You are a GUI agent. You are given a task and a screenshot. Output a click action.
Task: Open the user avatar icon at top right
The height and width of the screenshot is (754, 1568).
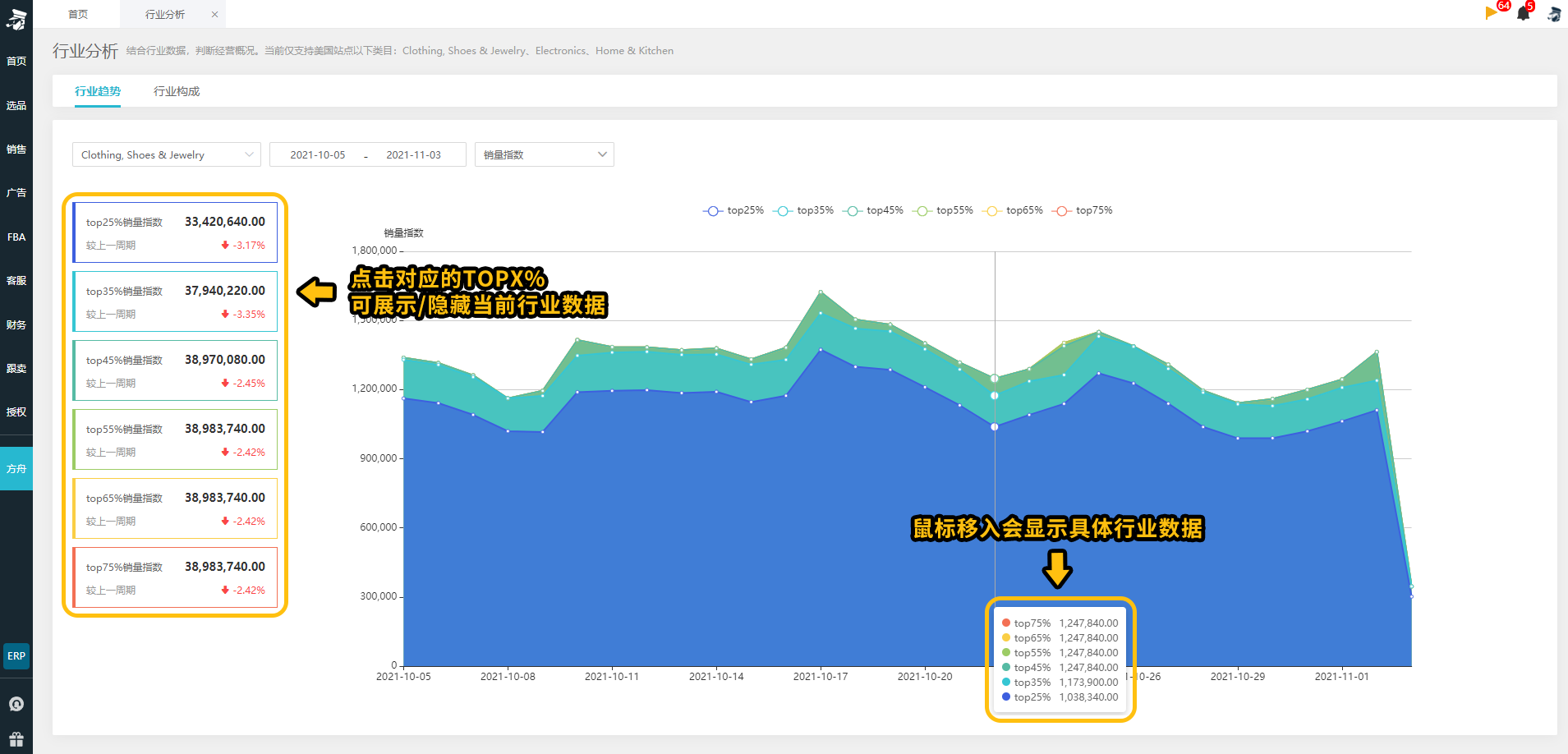1554,14
